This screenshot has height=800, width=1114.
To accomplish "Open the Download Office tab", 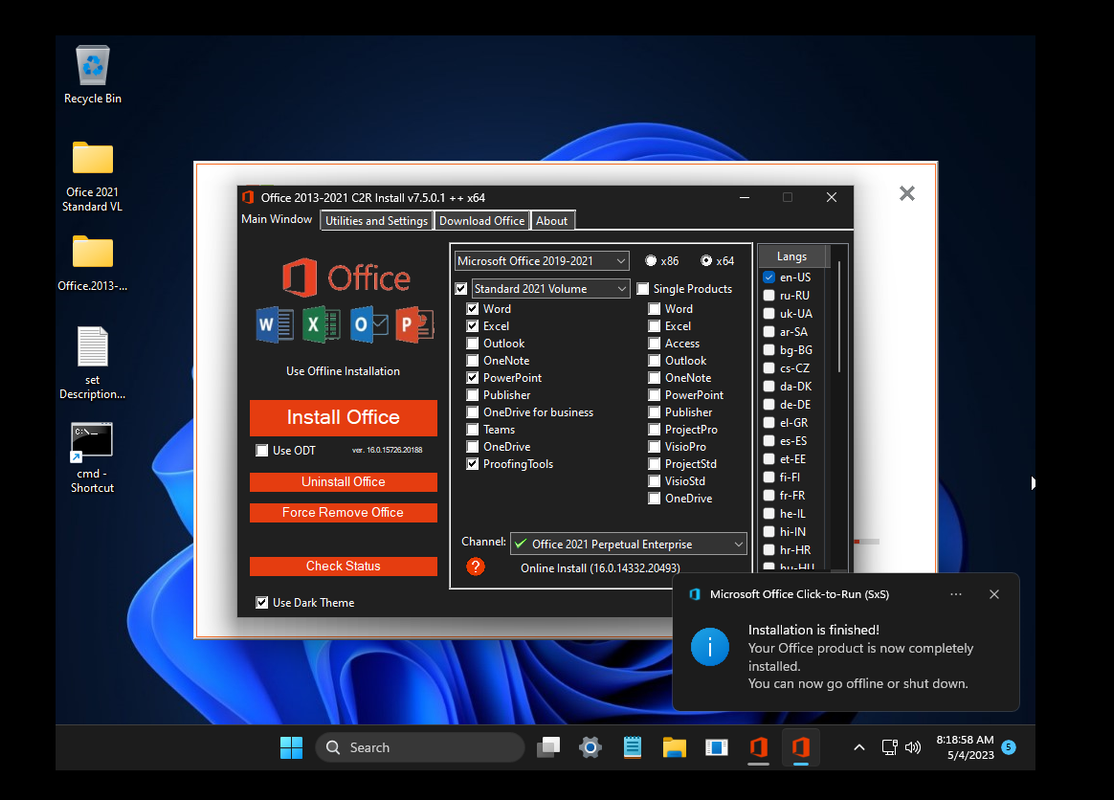I will tap(482, 221).
